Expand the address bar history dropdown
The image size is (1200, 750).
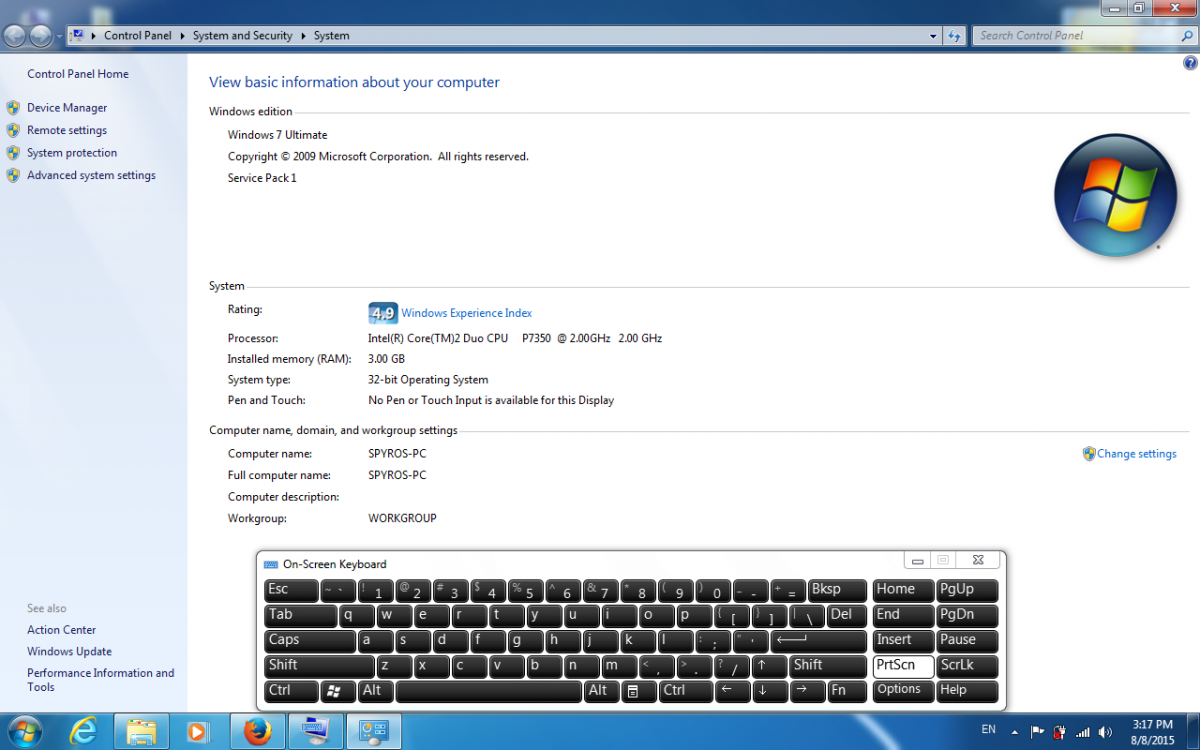tap(933, 36)
